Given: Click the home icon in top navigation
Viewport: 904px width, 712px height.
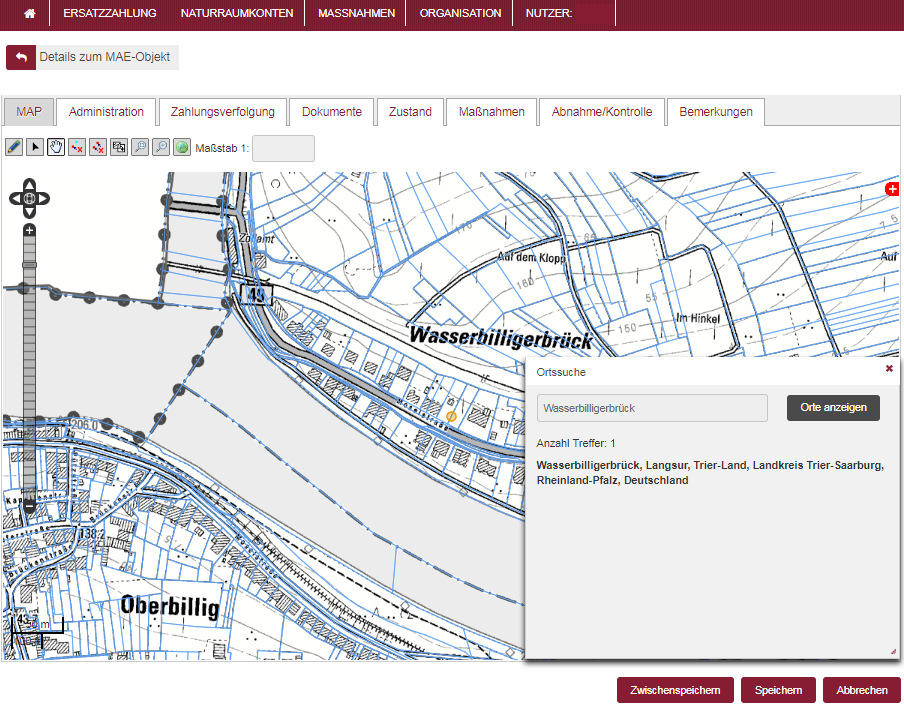Looking at the screenshot, I should 30,14.
